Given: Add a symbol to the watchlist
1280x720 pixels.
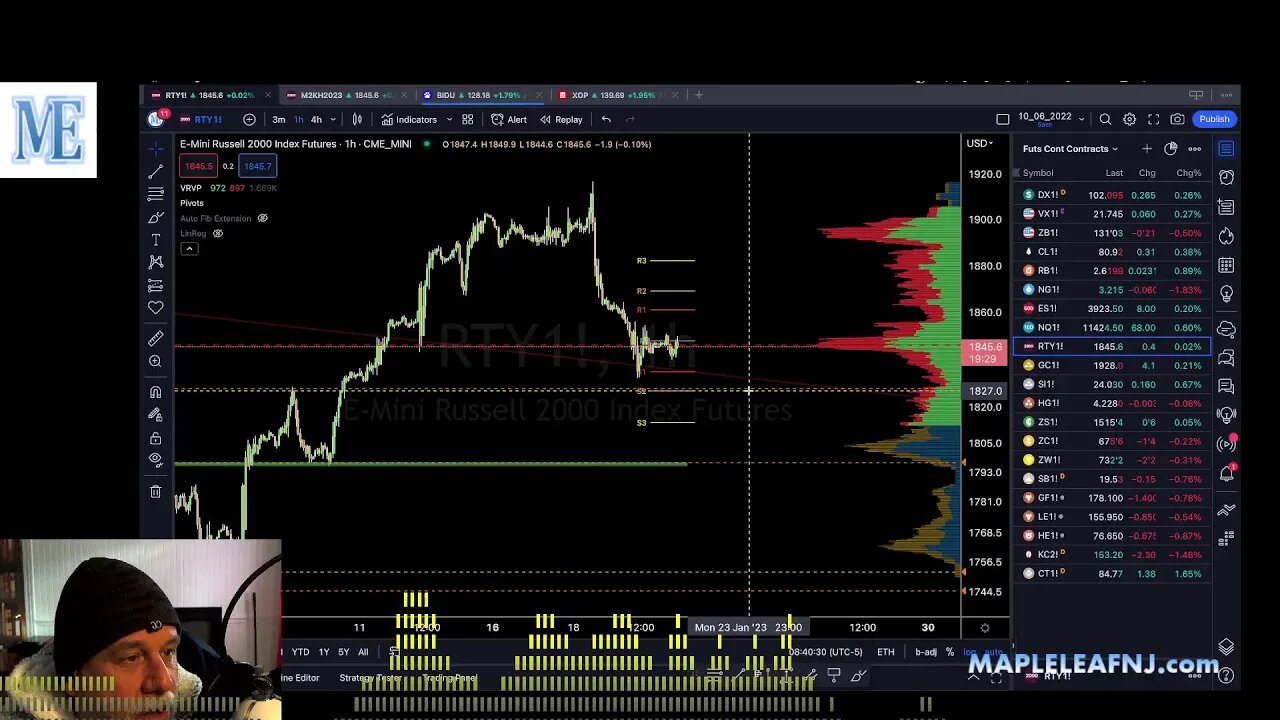Looking at the screenshot, I should [x=1147, y=149].
